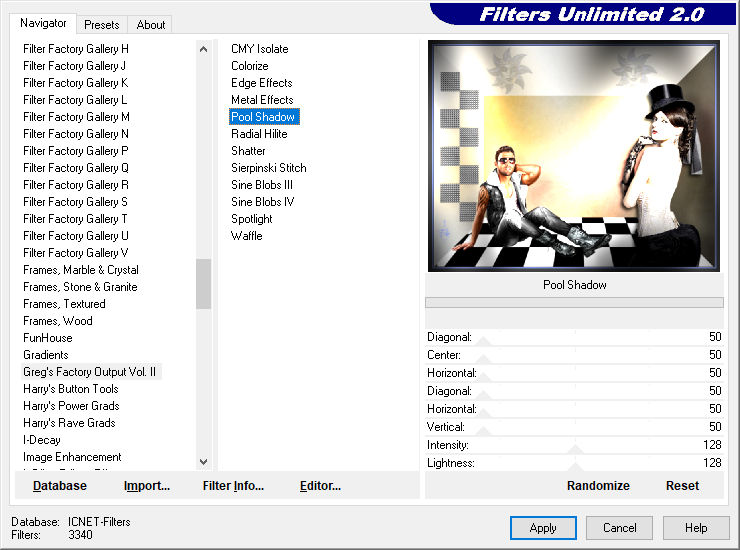Viewport: 740px width, 550px height.
Task: Select Filter Factory Gallery V
Action: click(76, 253)
